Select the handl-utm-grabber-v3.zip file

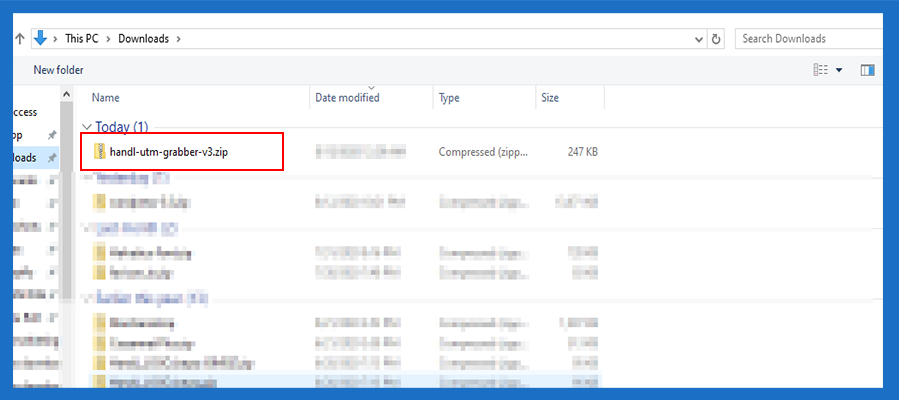click(175, 151)
